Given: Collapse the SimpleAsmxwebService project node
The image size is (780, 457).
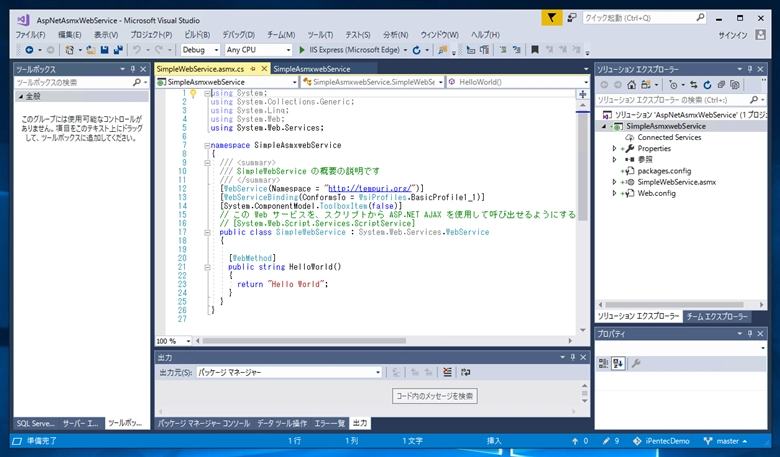Looking at the screenshot, I should (x=604, y=126).
